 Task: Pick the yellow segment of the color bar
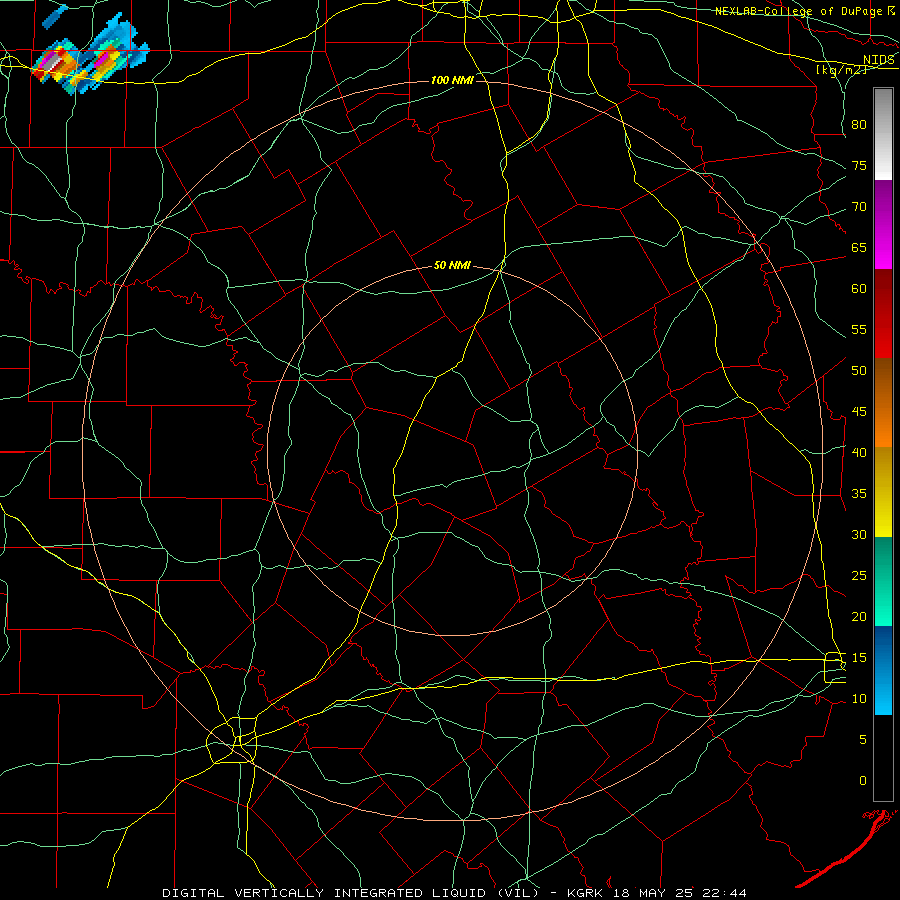point(883,492)
